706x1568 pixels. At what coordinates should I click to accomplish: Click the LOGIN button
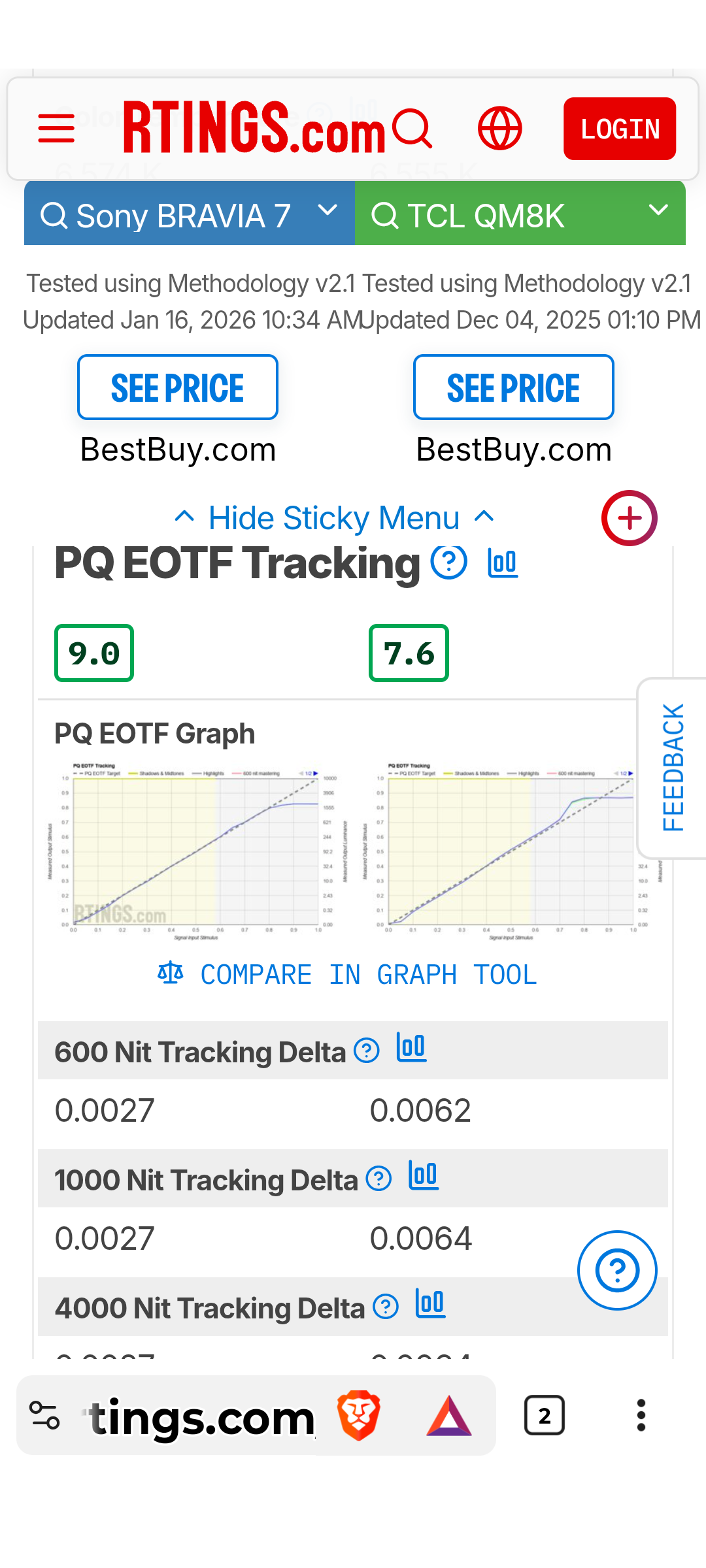[x=619, y=129]
